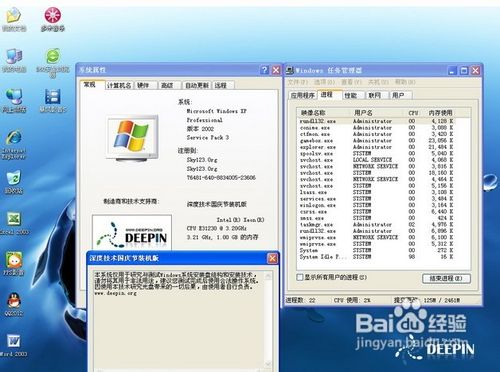Open the 选项(O) menu in Task Manager
Image resolution: width=500 pixels, height=372 pixels.
[324, 82]
